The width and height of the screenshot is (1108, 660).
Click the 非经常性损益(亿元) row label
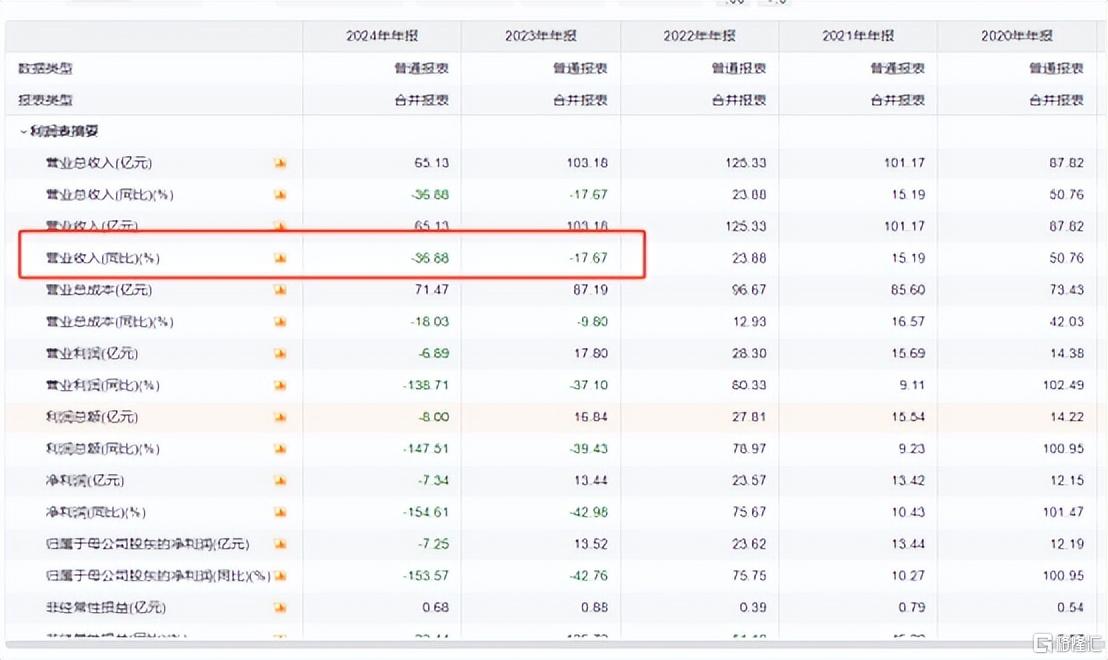pos(106,608)
